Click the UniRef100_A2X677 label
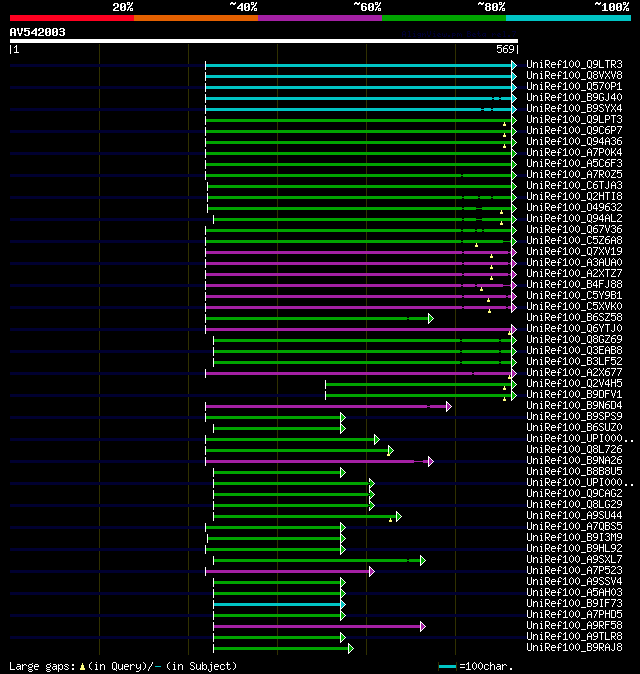Image resolution: width=640 pixels, height=674 pixels. click(x=574, y=373)
